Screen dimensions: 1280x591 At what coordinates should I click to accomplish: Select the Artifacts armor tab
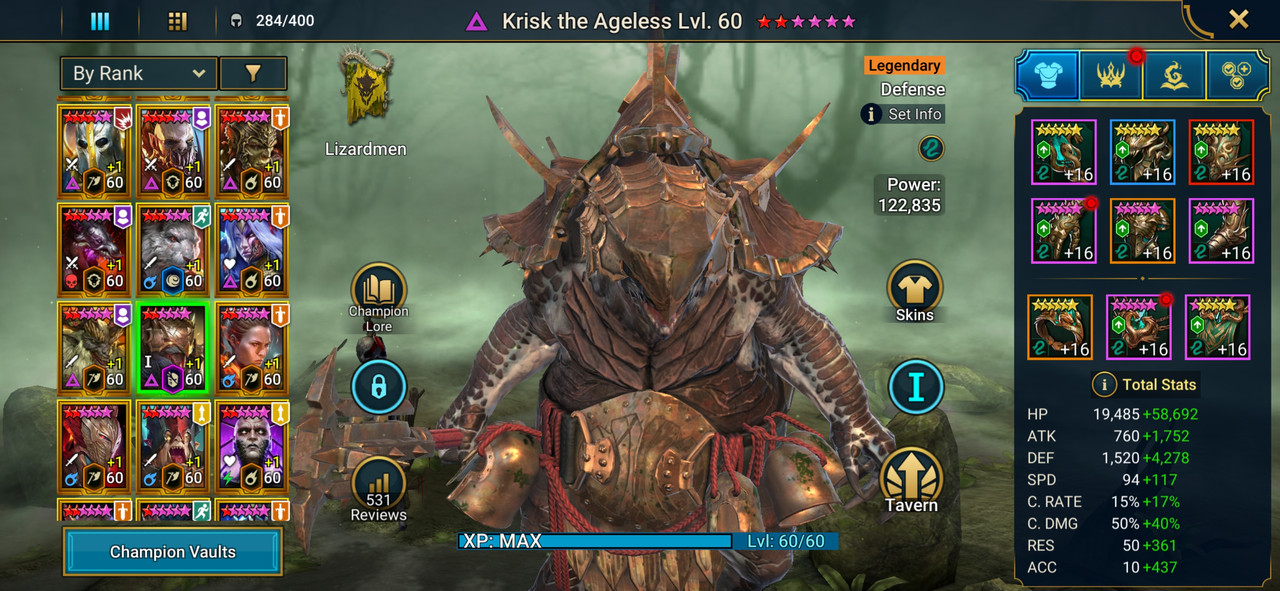point(1047,75)
